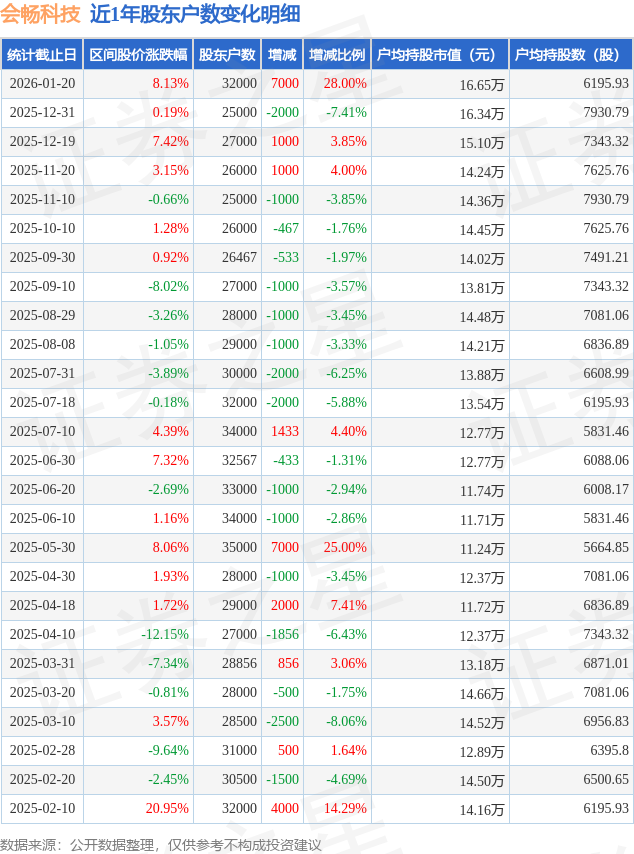Image resolution: width=634 pixels, height=854 pixels.
Task: Click the 16.65万 market value cell
Action: coord(481,85)
